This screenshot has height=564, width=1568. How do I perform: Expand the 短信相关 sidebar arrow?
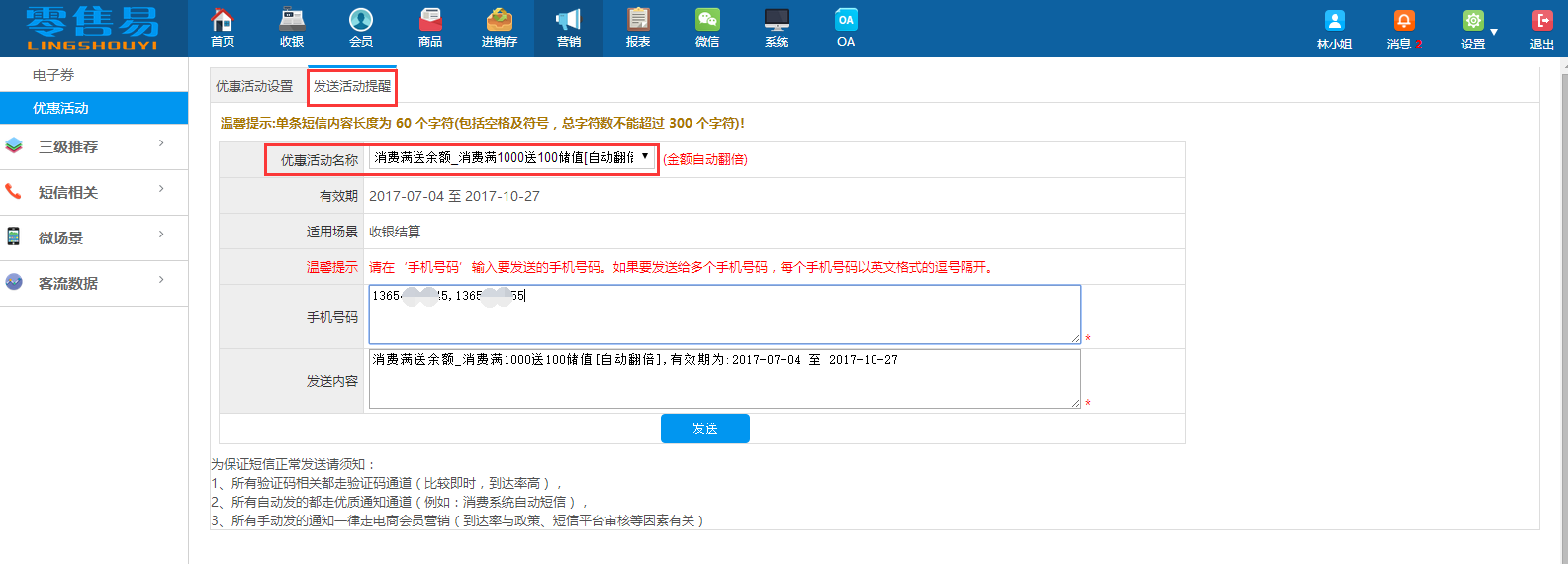[x=161, y=190]
